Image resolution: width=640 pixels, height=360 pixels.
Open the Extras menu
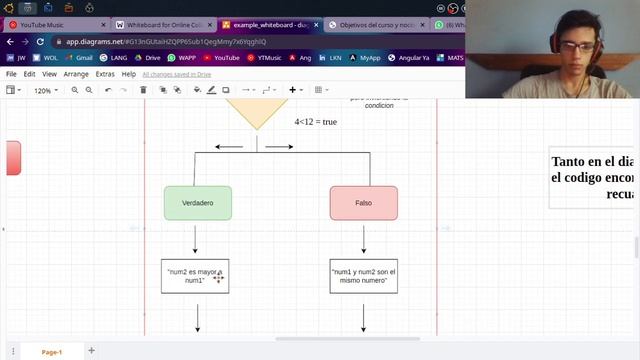(x=105, y=74)
